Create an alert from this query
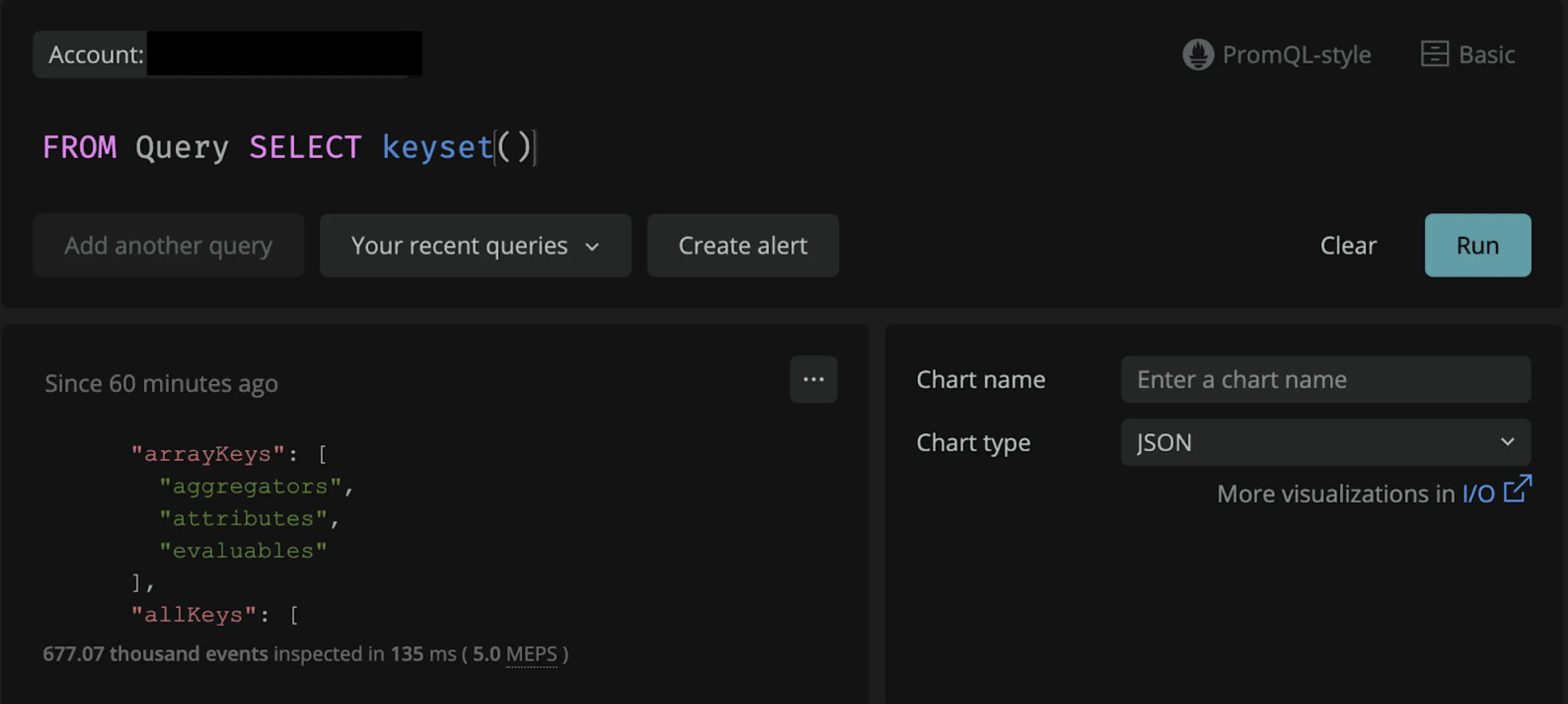 pyautogui.click(x=742, y=245)
